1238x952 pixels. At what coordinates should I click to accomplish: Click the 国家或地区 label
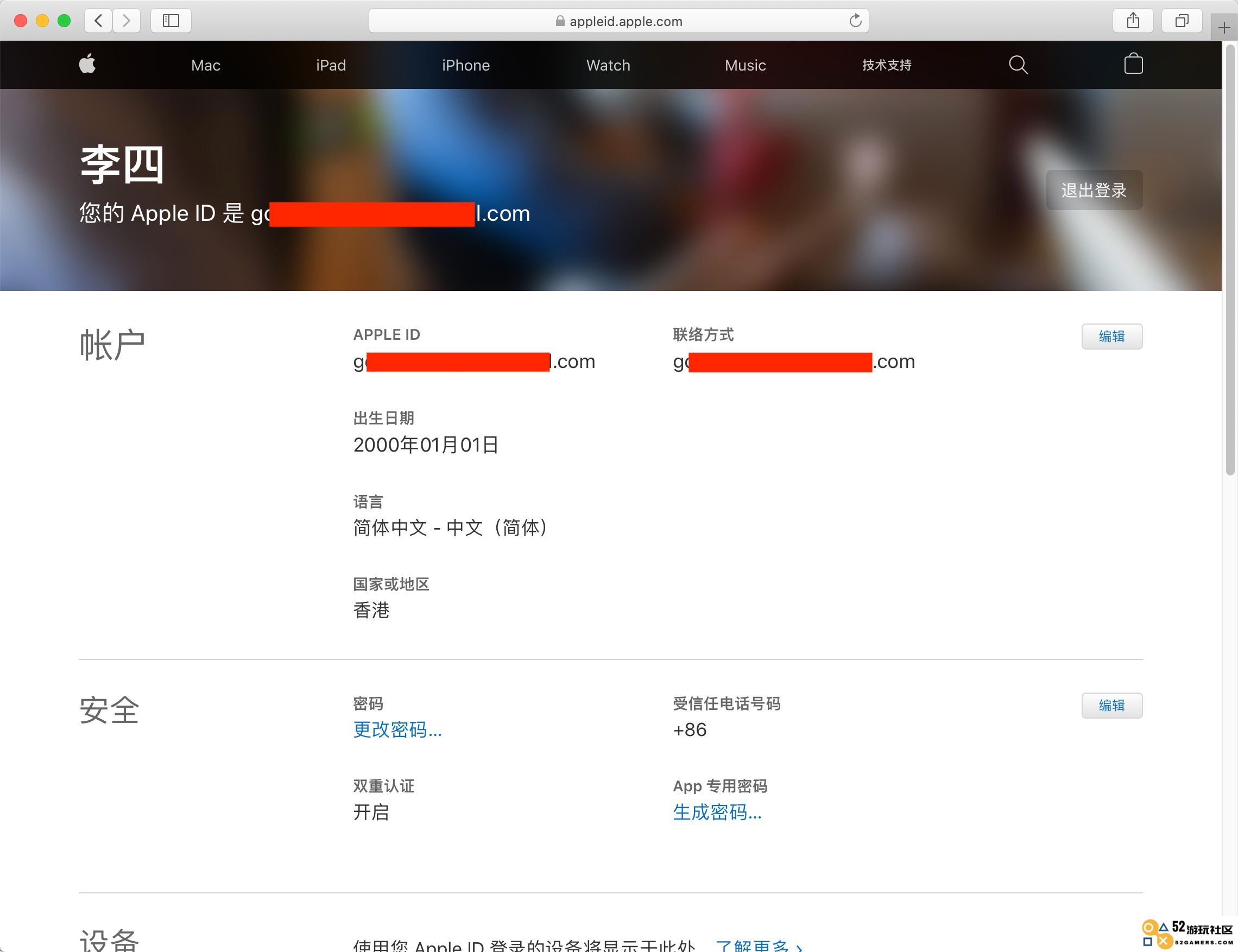(391, 583)
